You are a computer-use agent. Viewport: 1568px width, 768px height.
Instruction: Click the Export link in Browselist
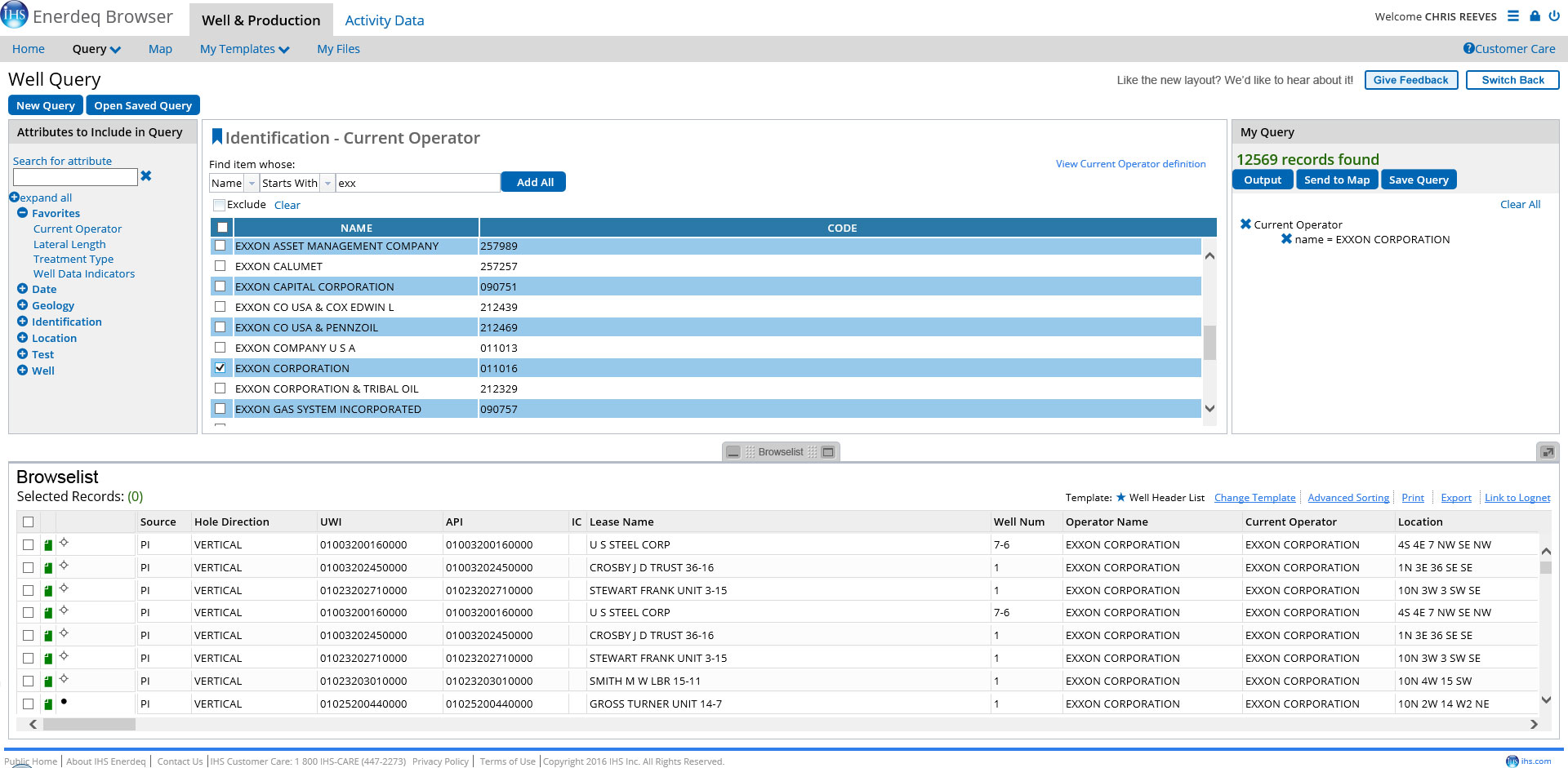(1456, 498)
